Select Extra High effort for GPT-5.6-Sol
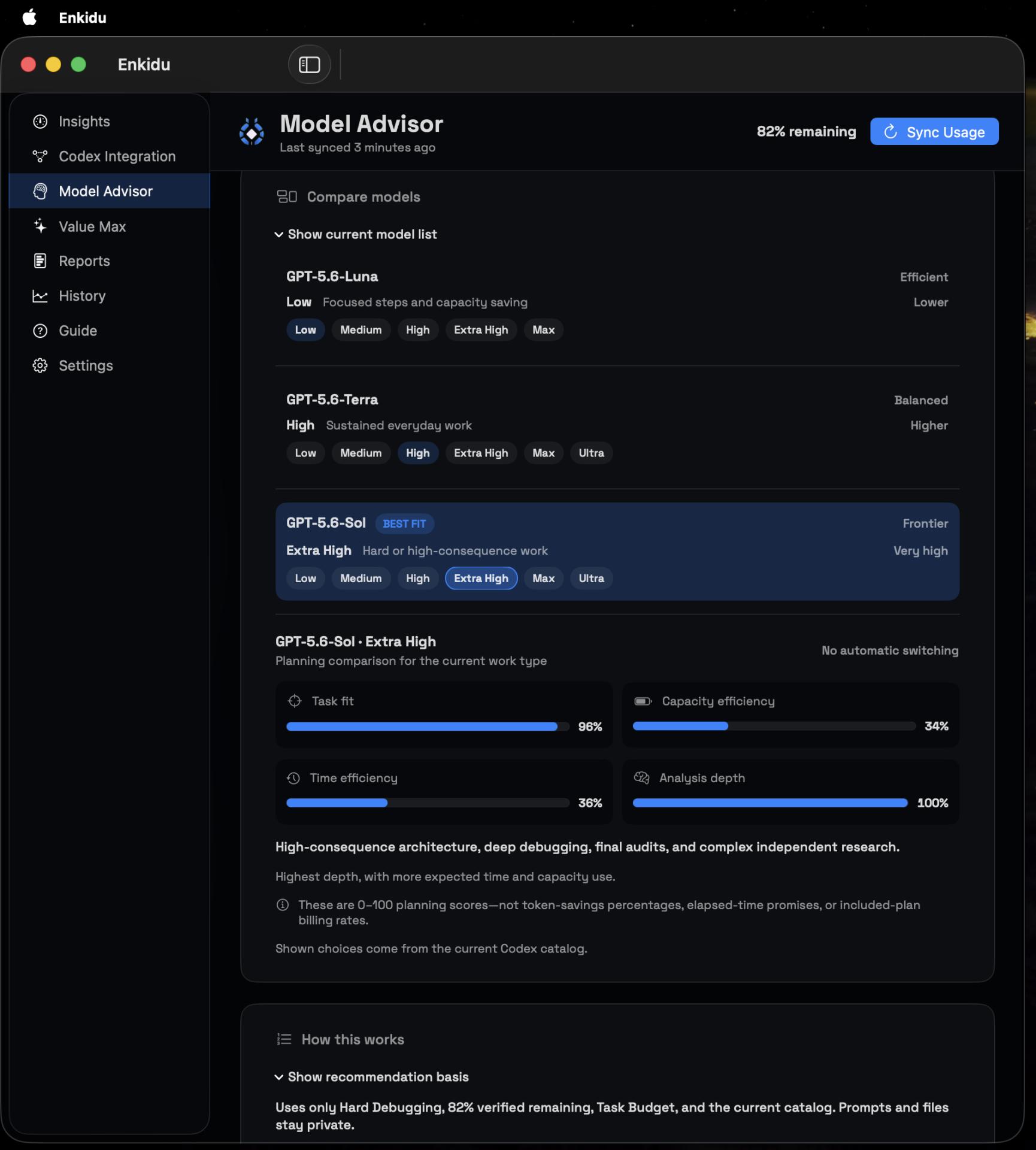 (481, 578)
